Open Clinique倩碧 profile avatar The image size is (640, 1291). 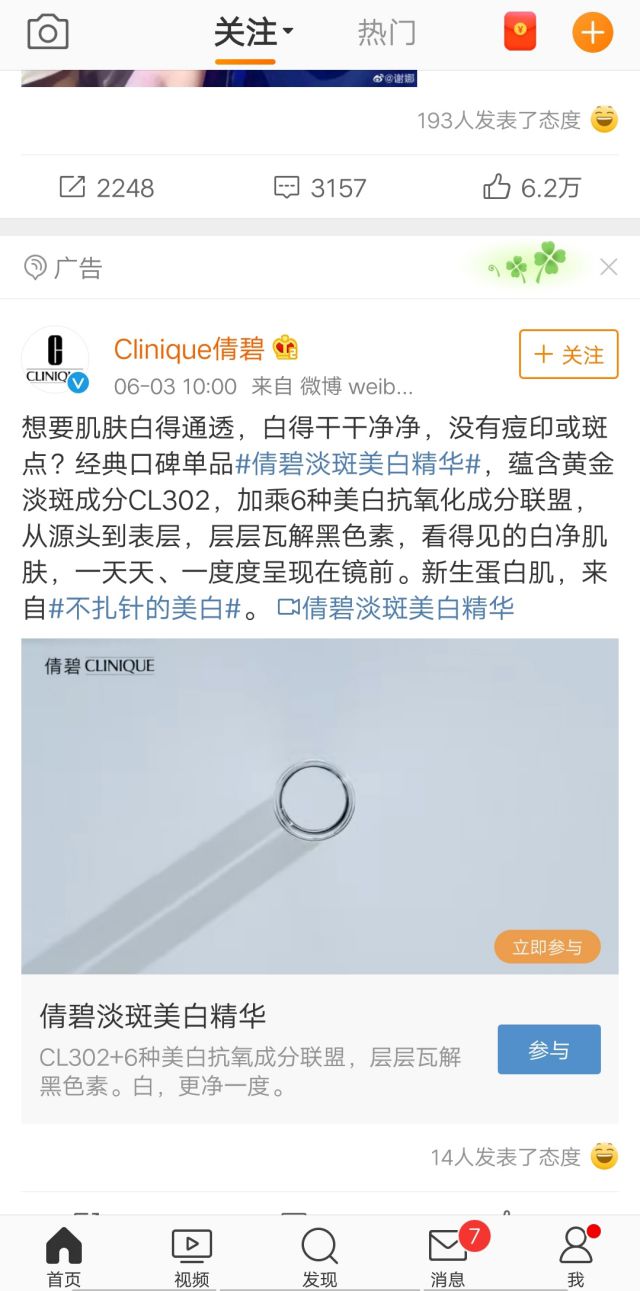[55, 360]
